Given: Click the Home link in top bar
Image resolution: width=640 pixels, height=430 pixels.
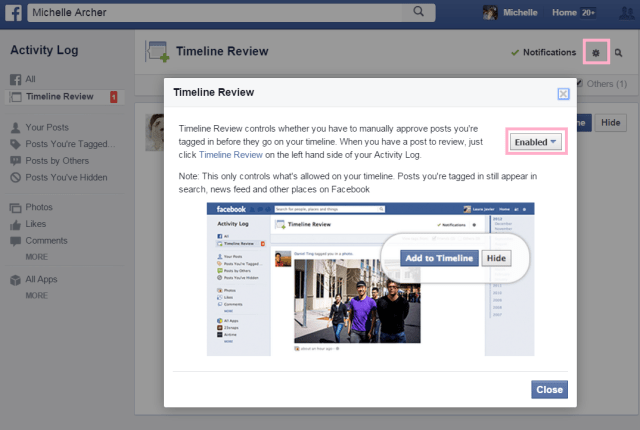Looking at the screenshot, I should click(x=564, y=13).
